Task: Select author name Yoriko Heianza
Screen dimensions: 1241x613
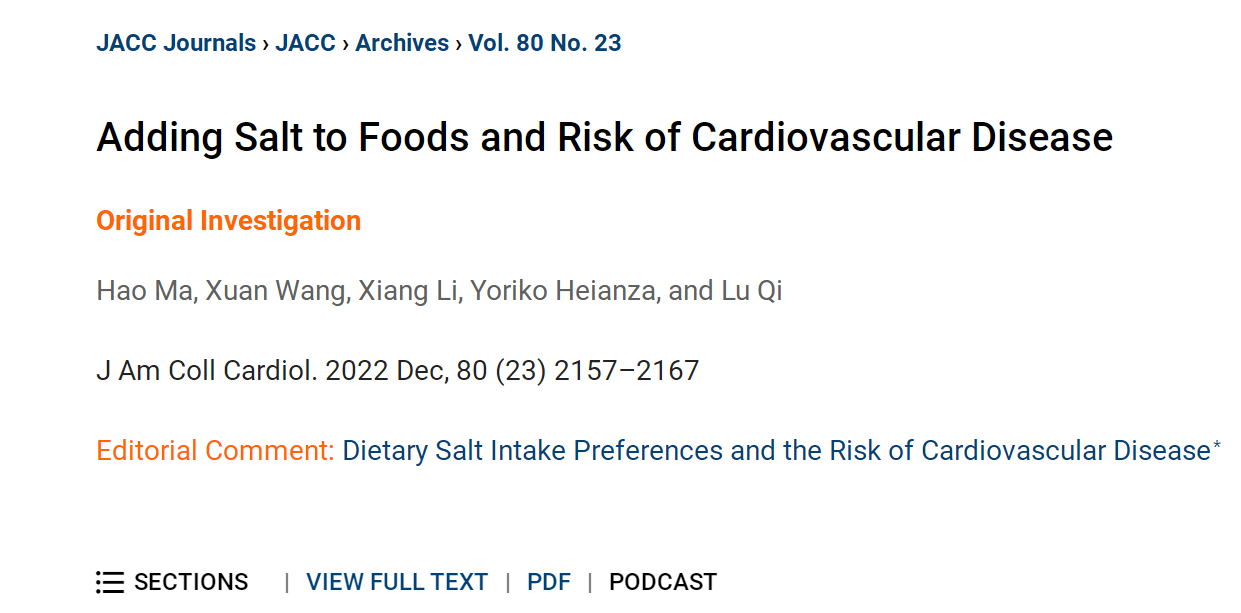Action: pyautogui.click(x=564, y=291)
